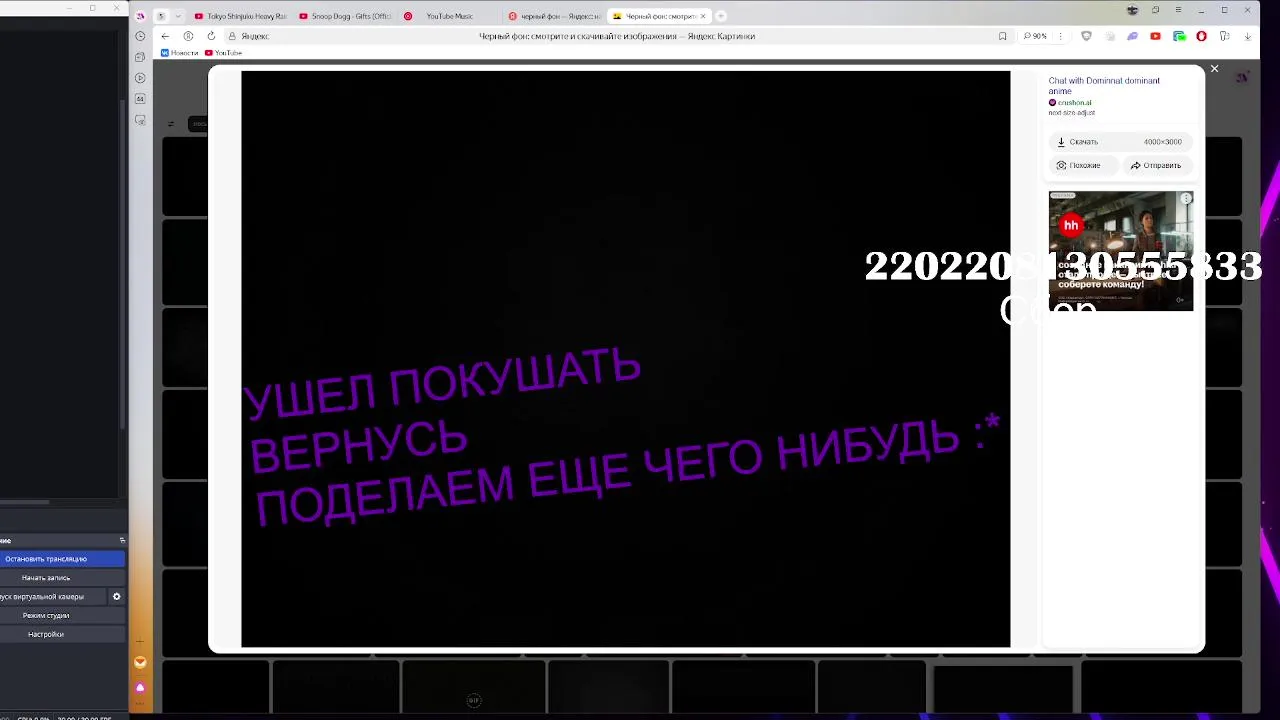Screen dimensions: 1280x720
Task: Toggle the browser side-panel window icon
Action: 1155,10
